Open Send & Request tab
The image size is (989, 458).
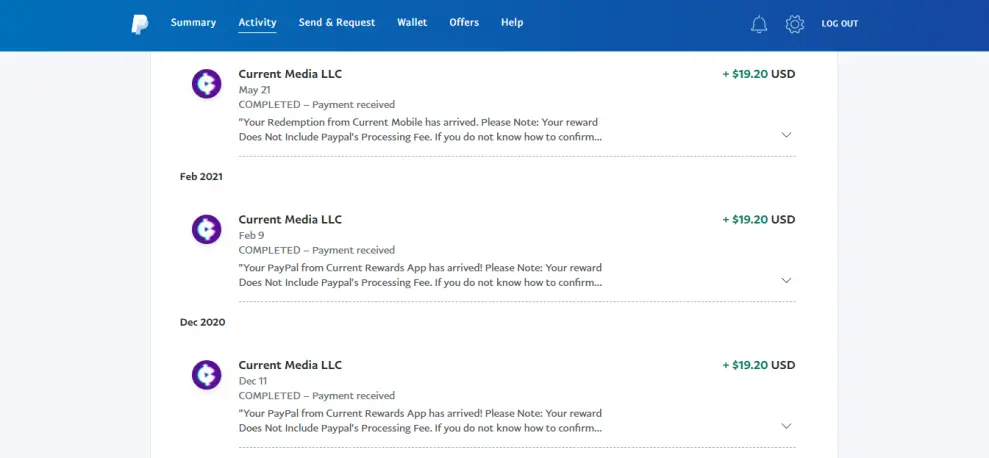337,23
